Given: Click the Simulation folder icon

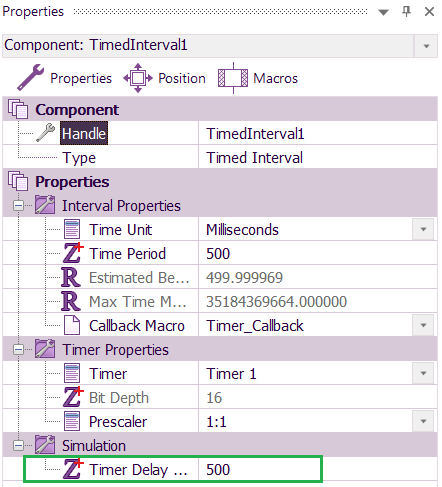Looking at the screenshot, I should pyautogui.click(x=45, y=445).
